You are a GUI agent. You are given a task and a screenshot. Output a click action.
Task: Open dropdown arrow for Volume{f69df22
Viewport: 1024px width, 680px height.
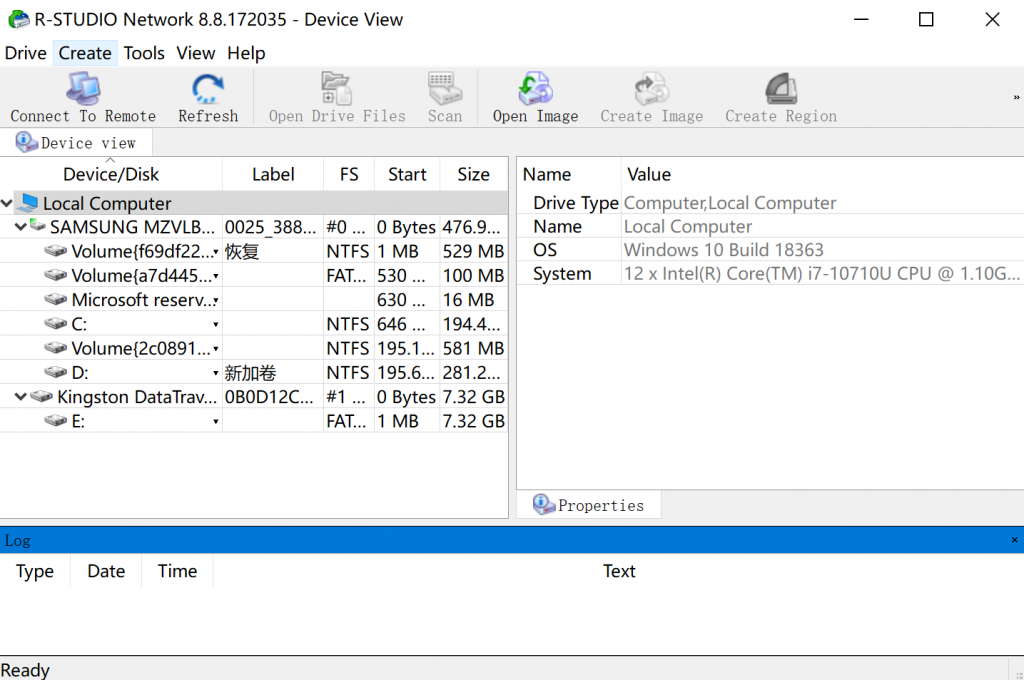216,251
